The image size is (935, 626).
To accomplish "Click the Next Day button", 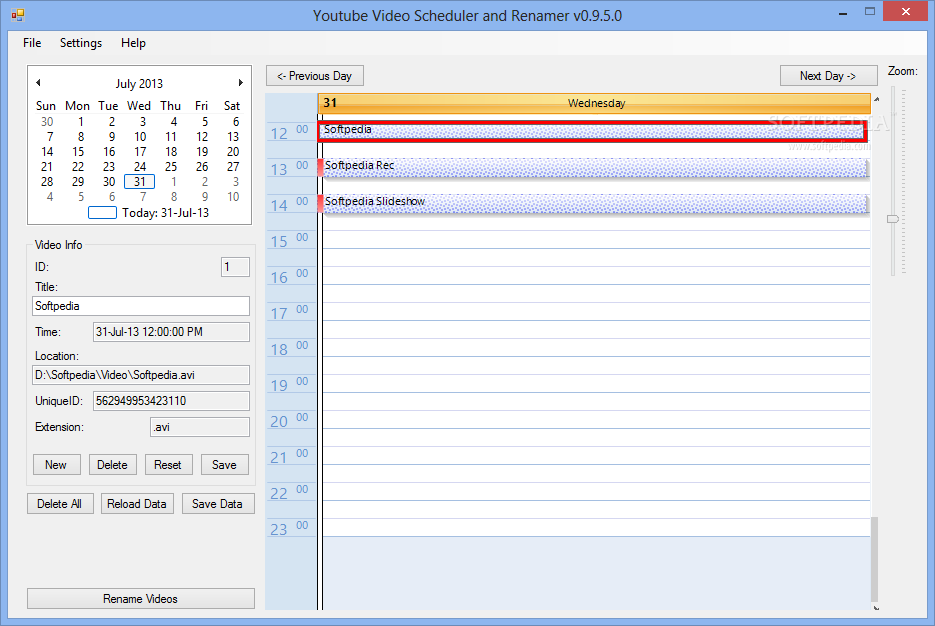I will pos(828,76).
